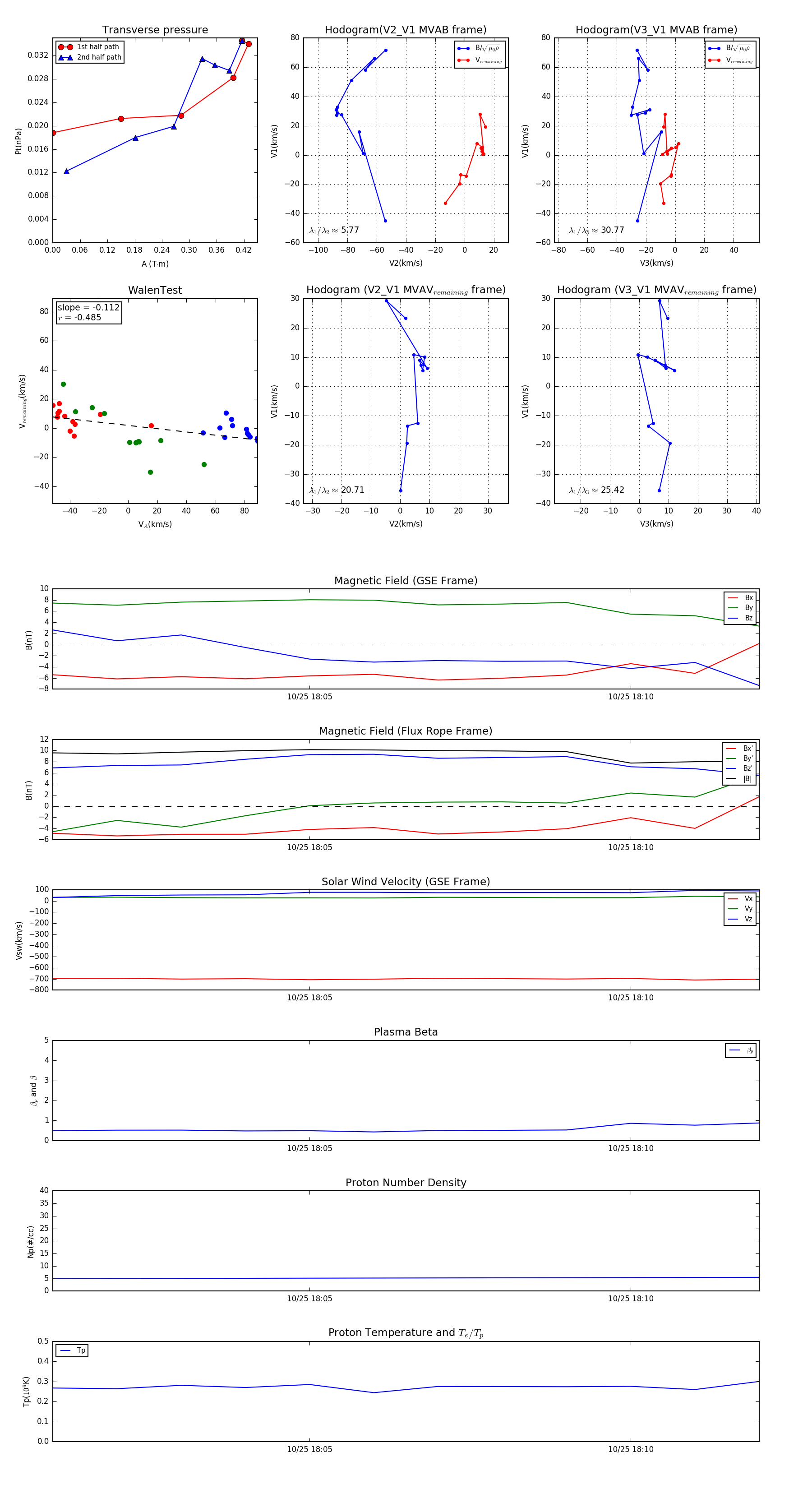Click "10/25 18:10" tick under Proton Temperature
Screen dimensions: 812x1489
631,1449
